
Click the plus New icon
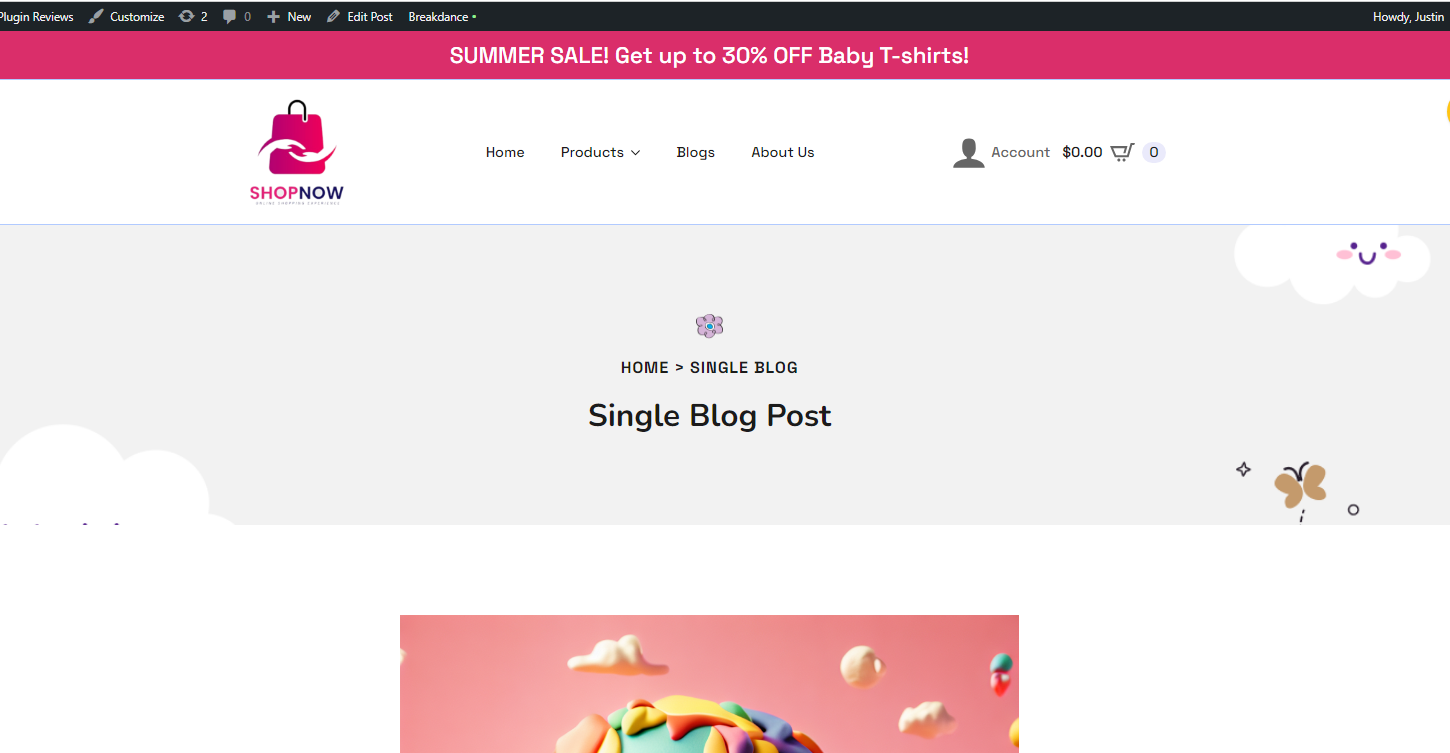click(x=273, y=16)
